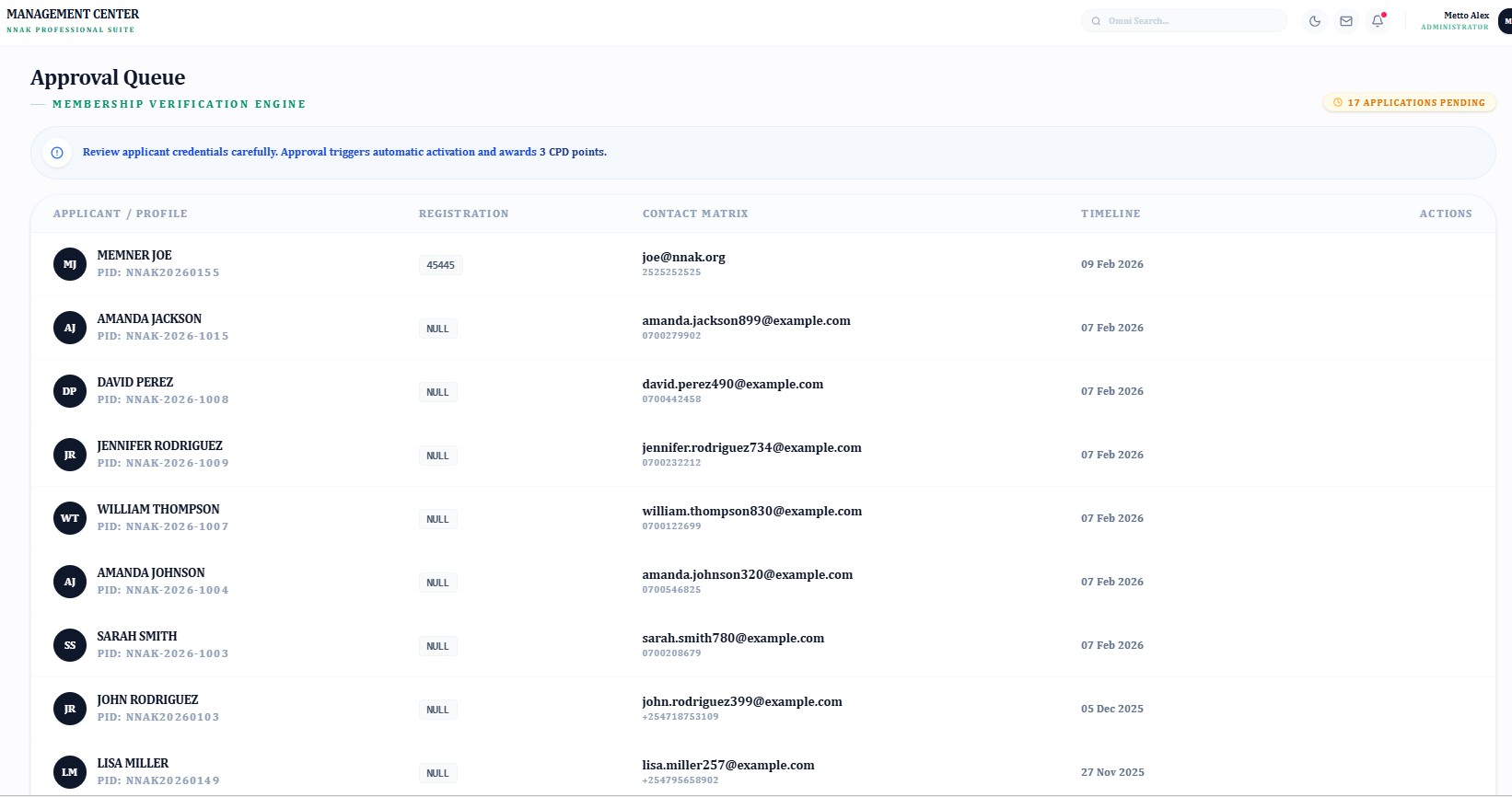The image size is (1512, 797).
Task: Click the JR avatar for John Rodriguez
Action: 70,709
